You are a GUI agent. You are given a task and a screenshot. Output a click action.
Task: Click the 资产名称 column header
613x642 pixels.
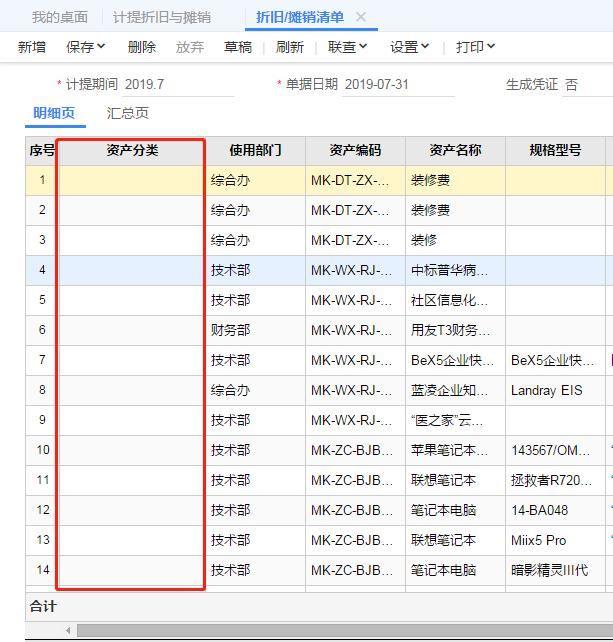tap(455, 150)
